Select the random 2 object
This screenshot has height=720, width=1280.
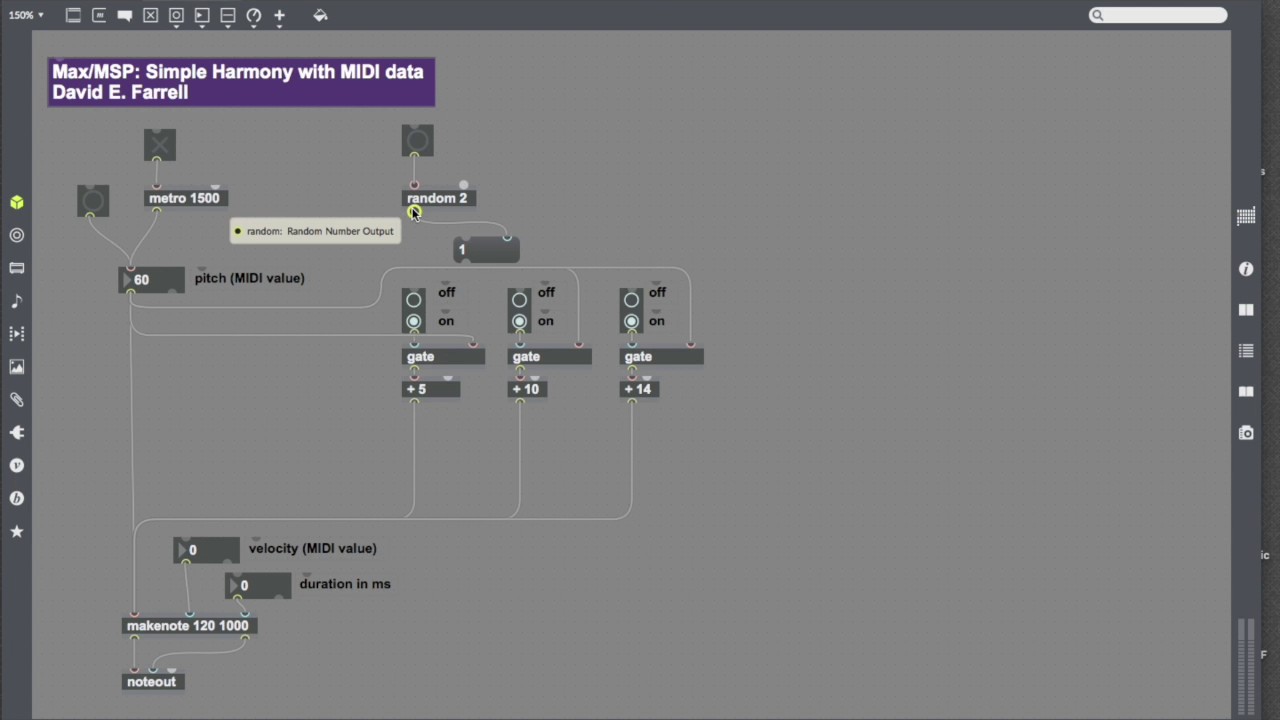pos(438,198)
